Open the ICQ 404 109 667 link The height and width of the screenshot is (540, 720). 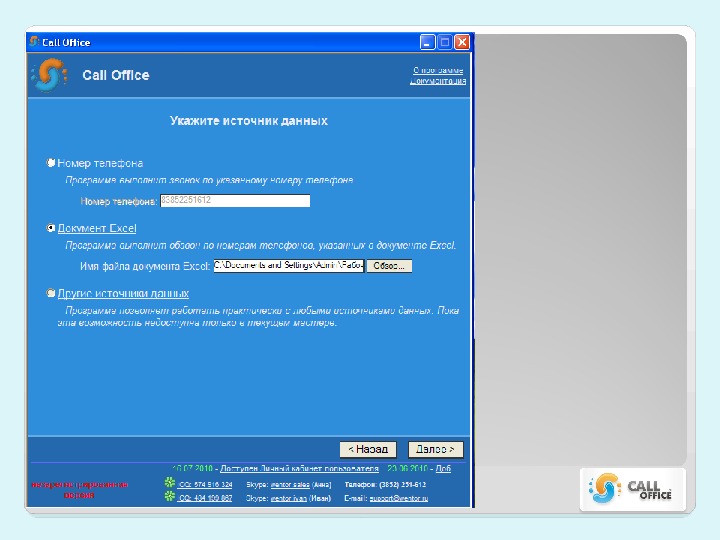pos(205,498)
